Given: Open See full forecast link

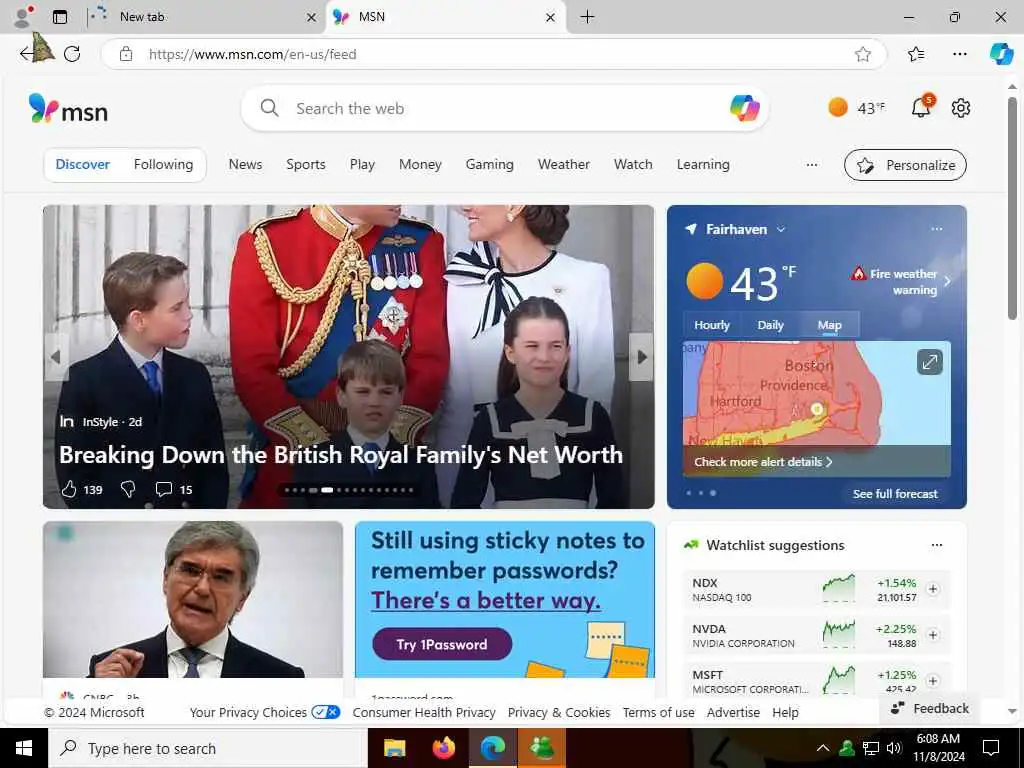Looking at the screenshot, I should [x=895, y=494].
